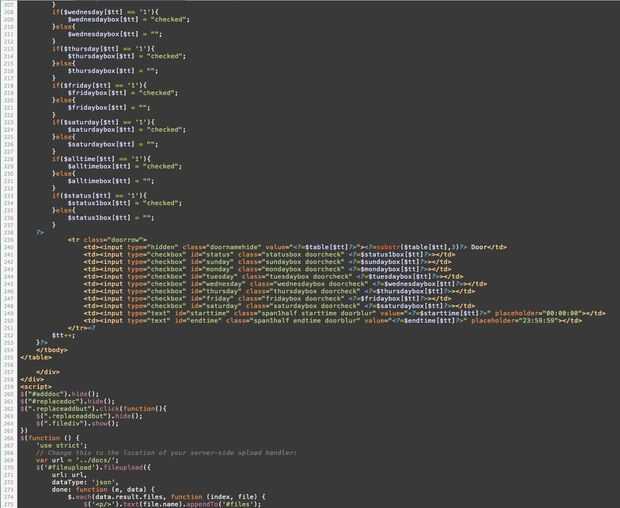This screenshot has height=508, width=620.
Task: Click the placeholder="00:00:00" attribute
Action: 538,313
